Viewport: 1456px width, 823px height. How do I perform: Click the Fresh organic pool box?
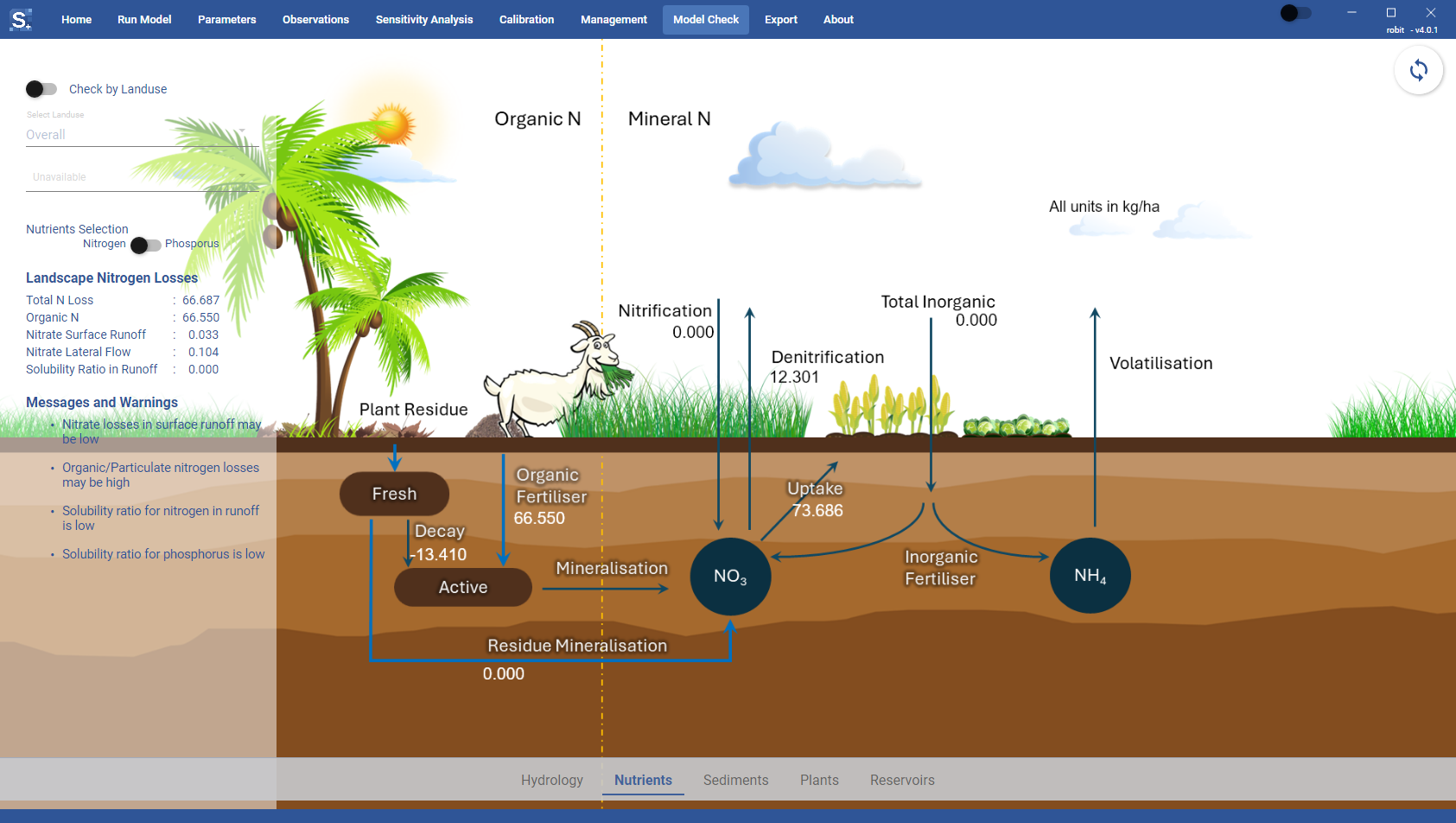(394, 494)
